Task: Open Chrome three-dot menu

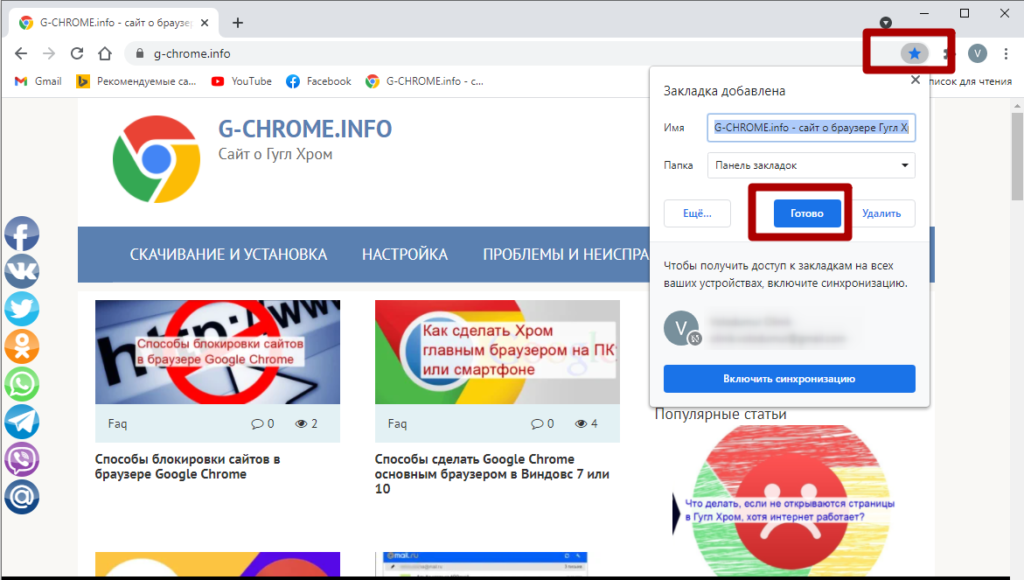Action: tap(1006, 54)
